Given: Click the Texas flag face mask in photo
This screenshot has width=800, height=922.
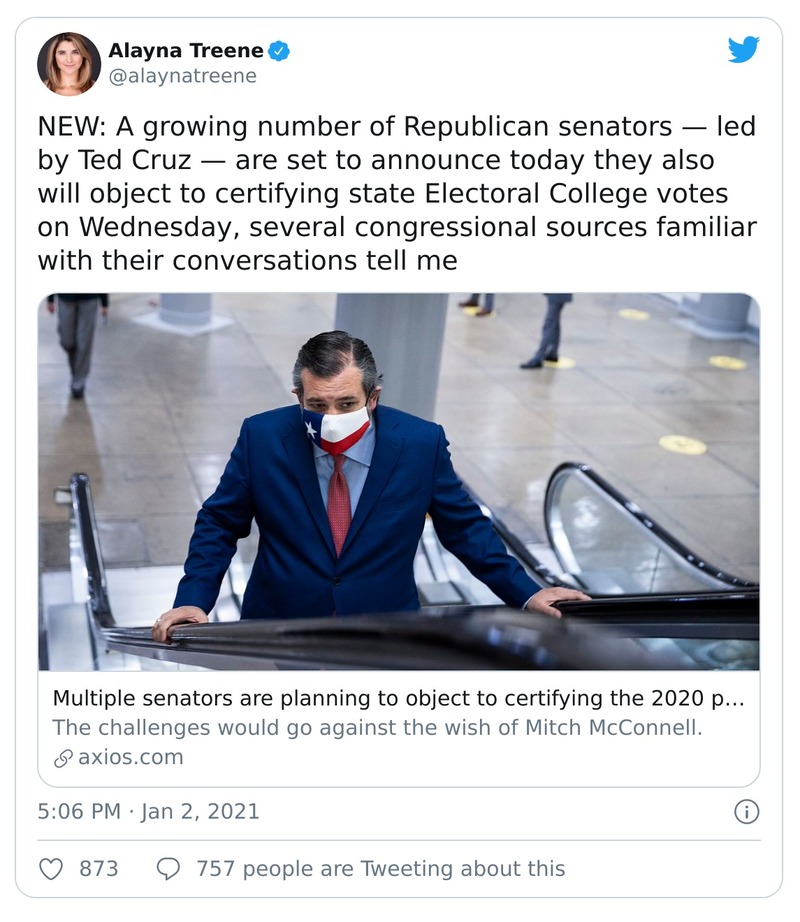Looking at the screenshot, I should point(337,428).
